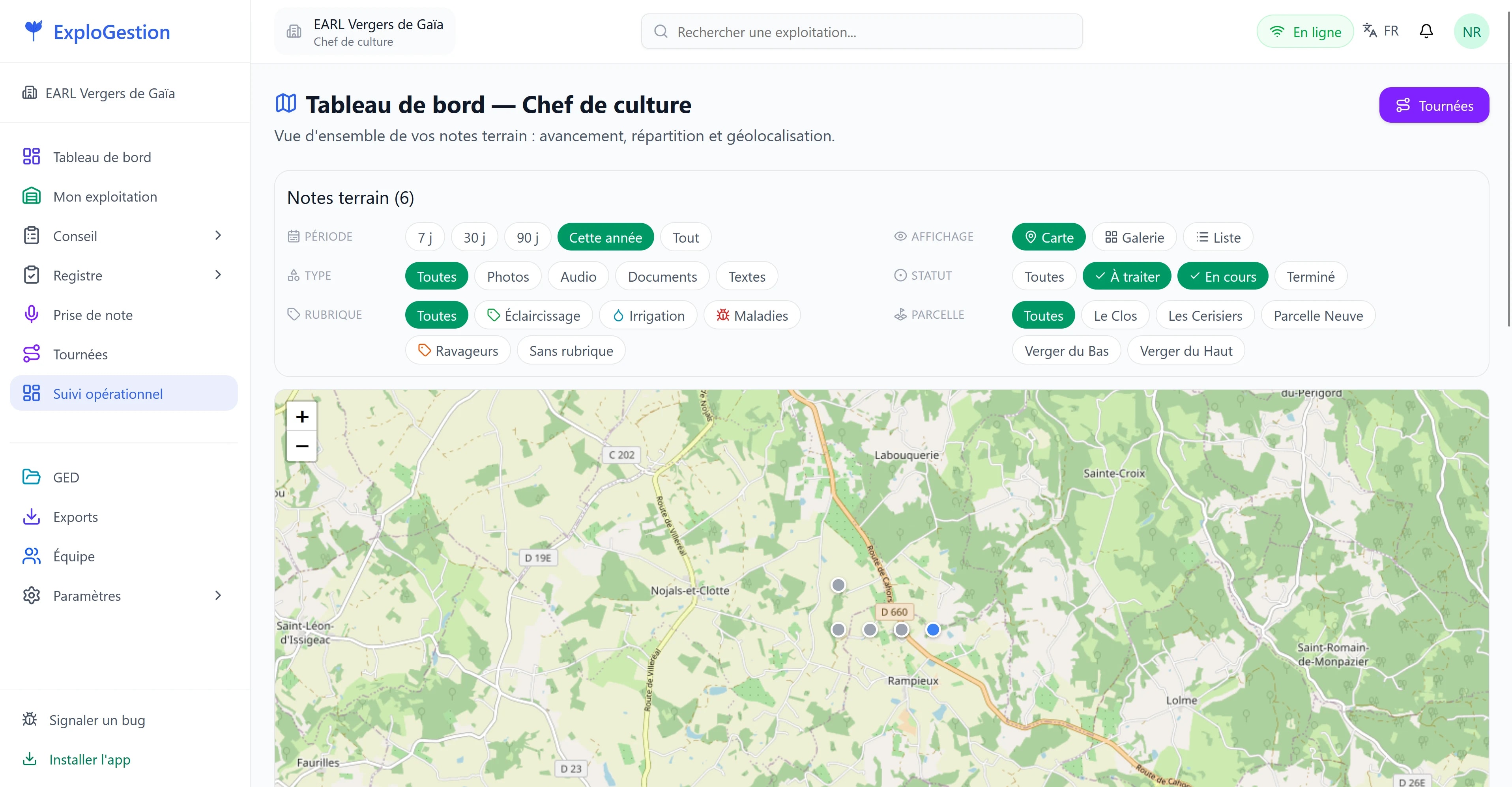Click the map icon beside page title
Image resolution: width=1512 pixels, height=787 pixels.
click(x=286, y=103)
